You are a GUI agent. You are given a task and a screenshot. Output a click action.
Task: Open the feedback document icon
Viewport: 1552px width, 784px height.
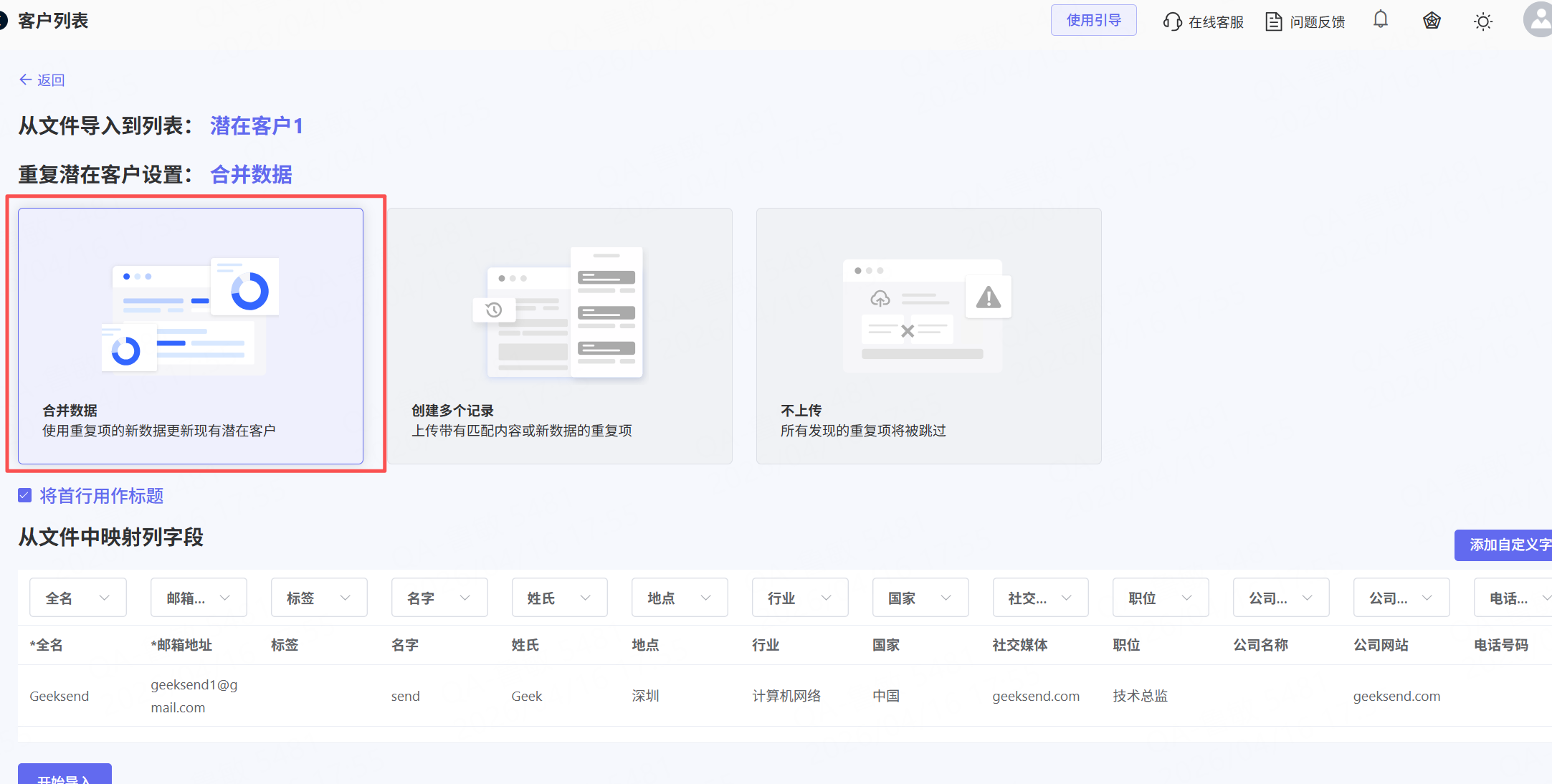pyautogui.click(x=1273, y=21)
